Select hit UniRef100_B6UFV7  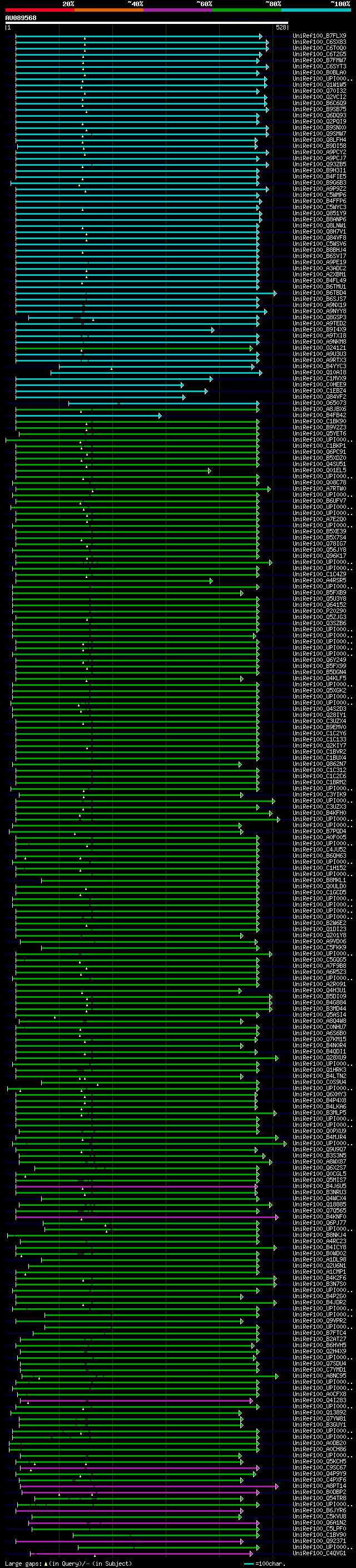[x=319, y=501]
